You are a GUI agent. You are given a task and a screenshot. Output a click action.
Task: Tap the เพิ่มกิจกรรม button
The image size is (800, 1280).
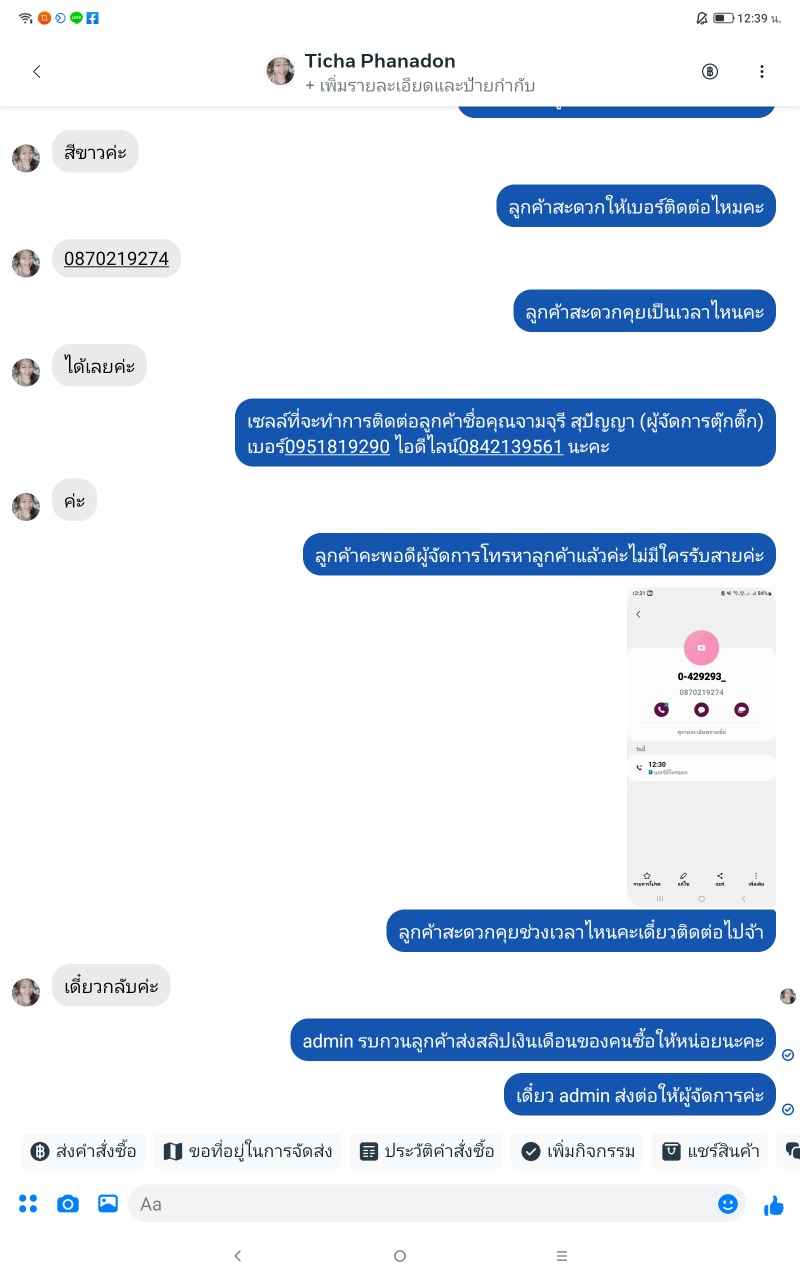[578, 1151]
